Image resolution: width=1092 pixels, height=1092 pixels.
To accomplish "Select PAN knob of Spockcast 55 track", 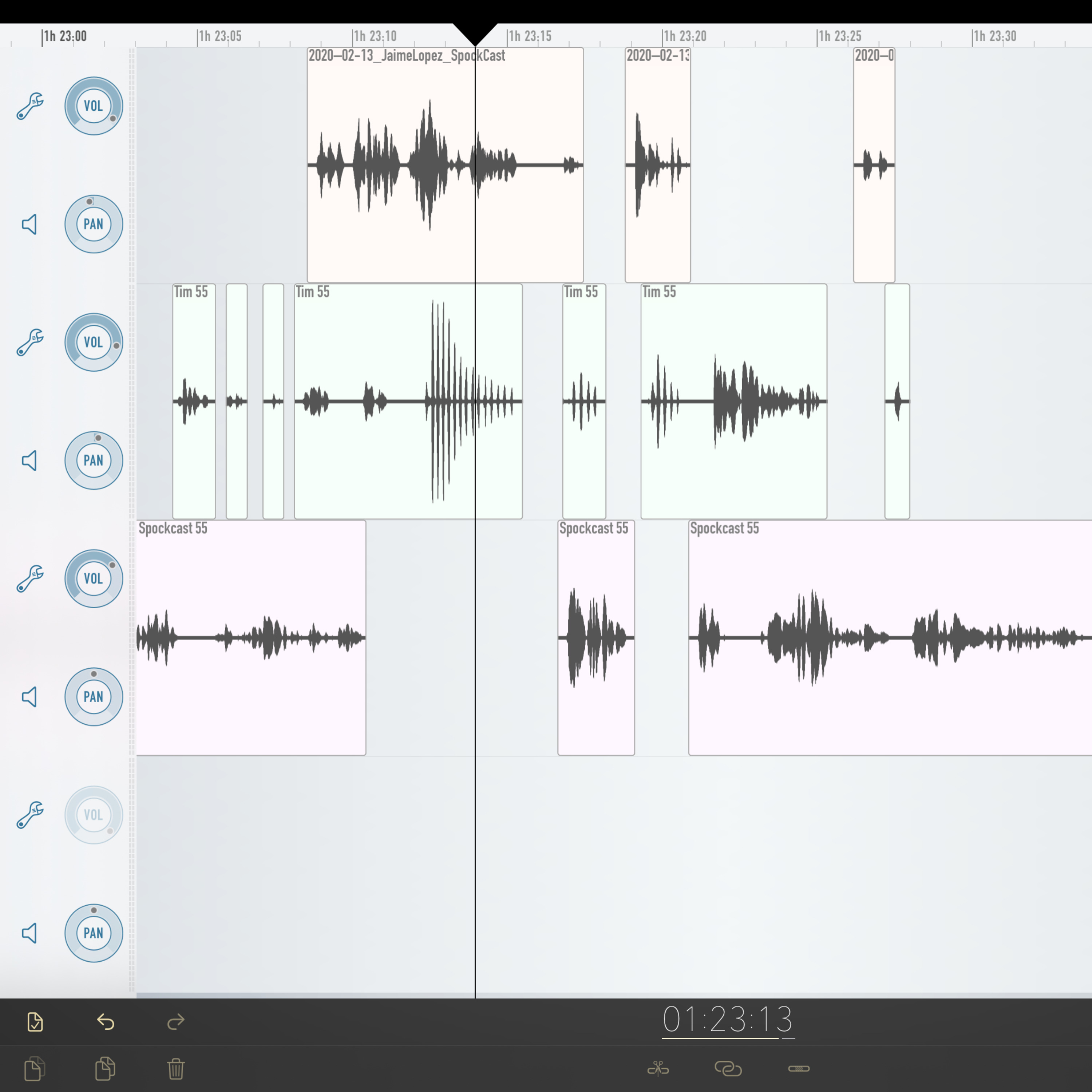I will pos(94,697).
